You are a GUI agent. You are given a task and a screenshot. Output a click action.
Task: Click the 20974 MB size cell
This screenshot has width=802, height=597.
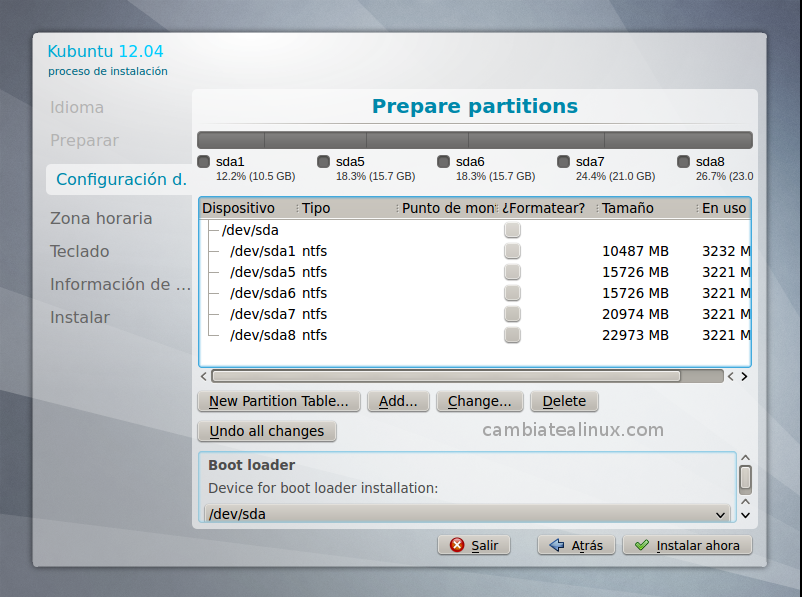(635, 314)
